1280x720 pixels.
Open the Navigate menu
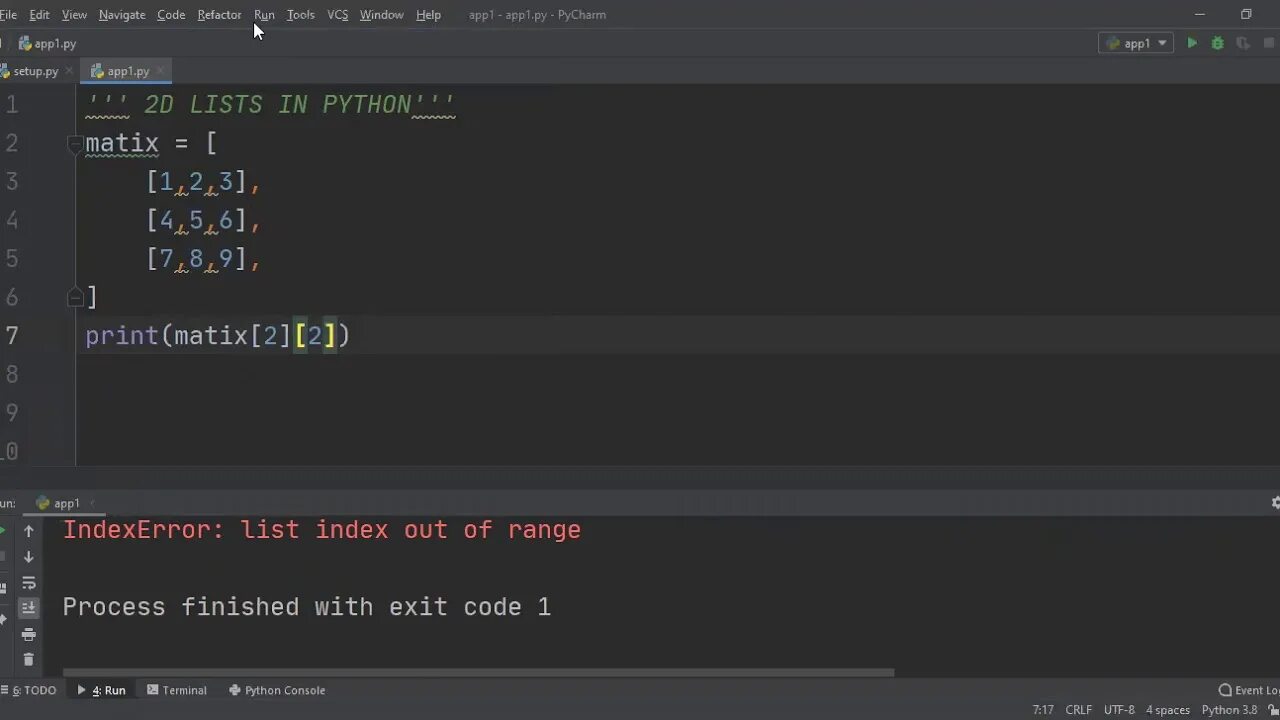[x=122, y=15]
